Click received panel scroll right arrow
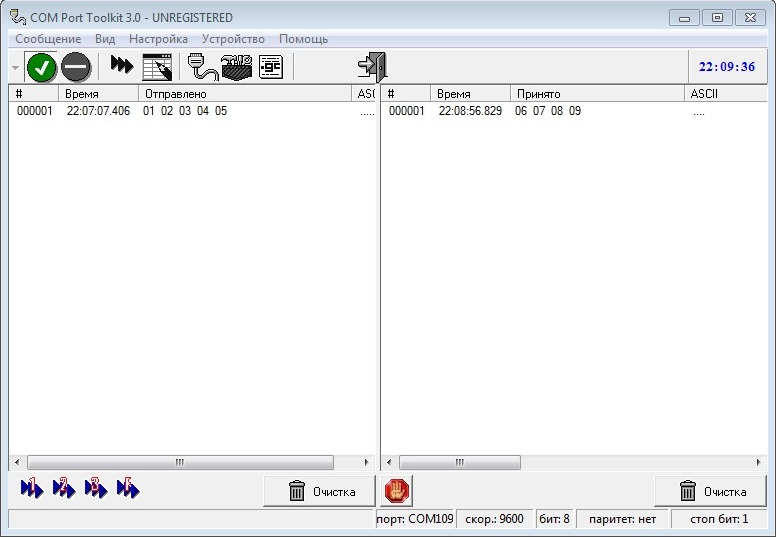This screenshot has width=776, height=537. point(759,462)
